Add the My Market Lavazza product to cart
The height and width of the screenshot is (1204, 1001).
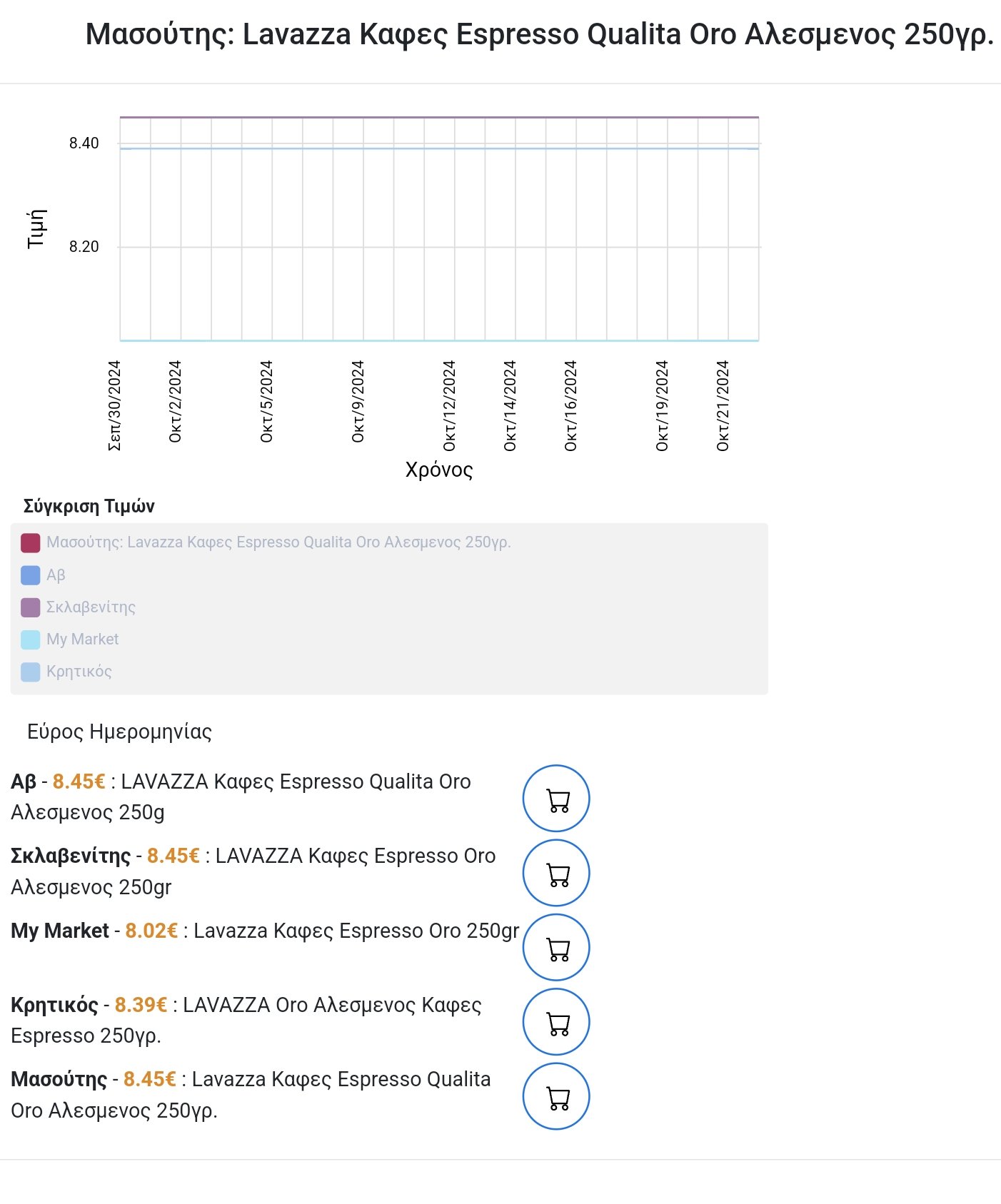point(556,948)
